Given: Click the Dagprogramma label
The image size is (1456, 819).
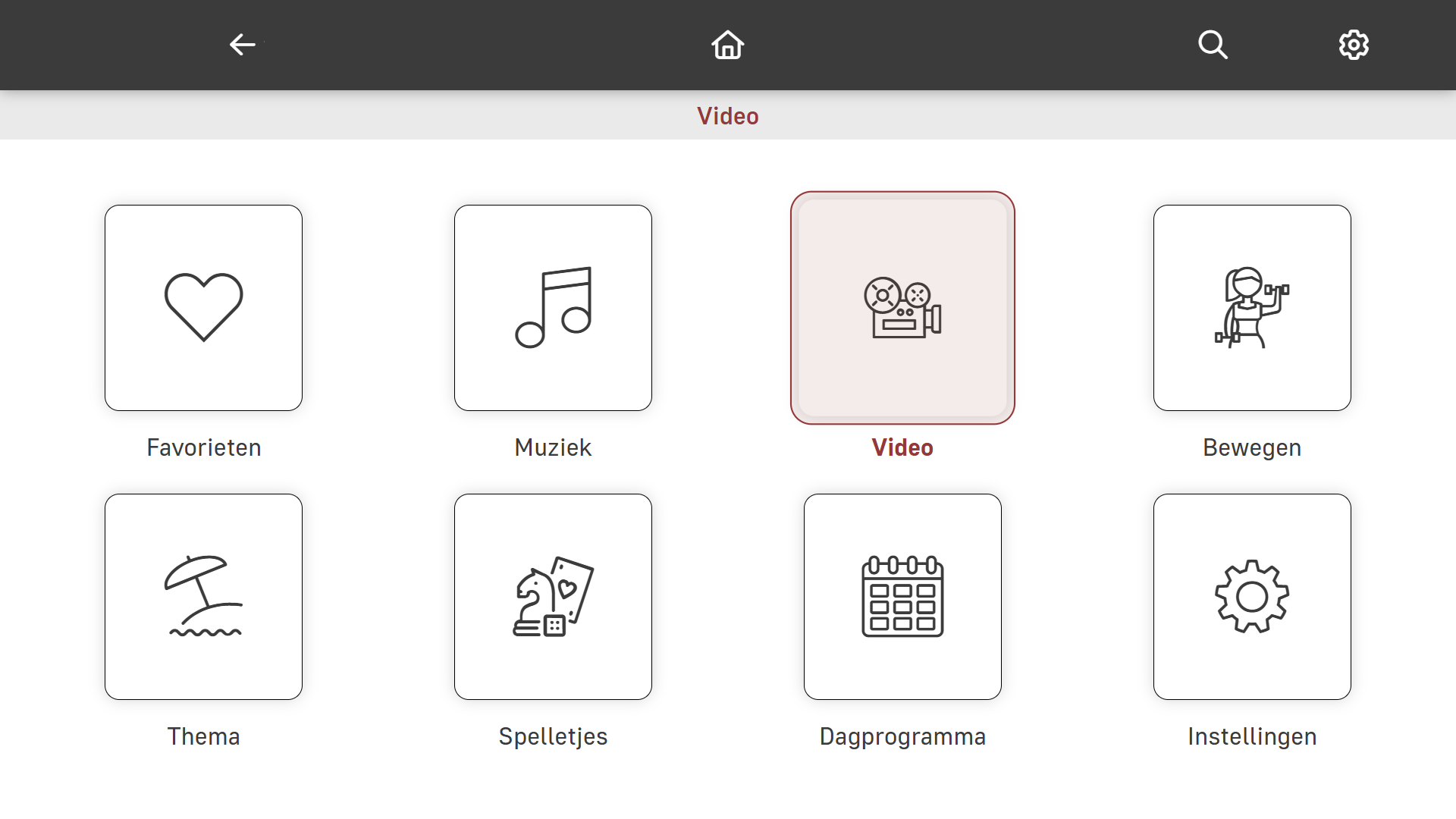Looking at the screenshot, I should (x=902, y=736).
